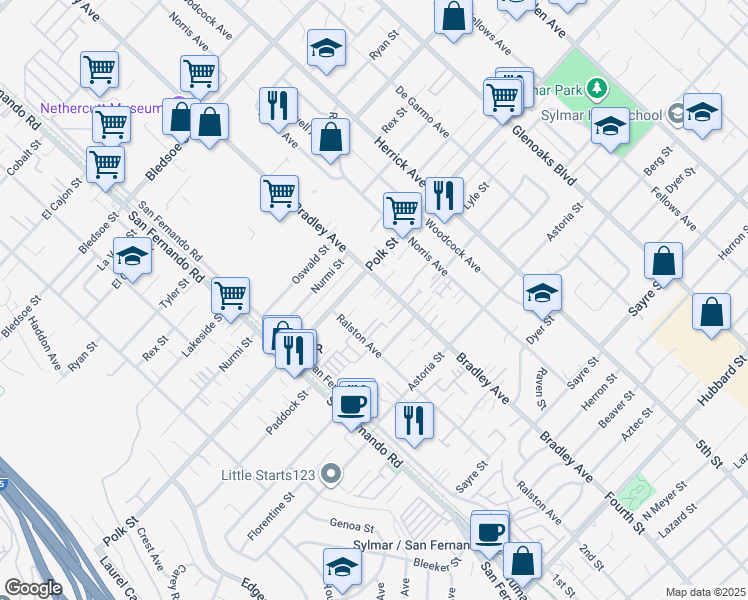Open shopping bag marker below the Sylmar station coffee marker
This screenshot has height=600, width=748.
pos(522,562)
